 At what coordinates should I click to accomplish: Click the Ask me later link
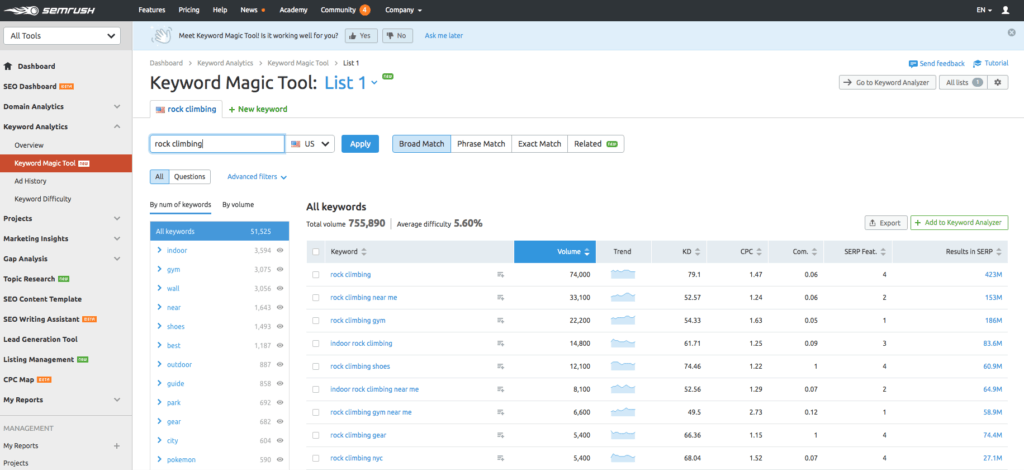[443, 36]
